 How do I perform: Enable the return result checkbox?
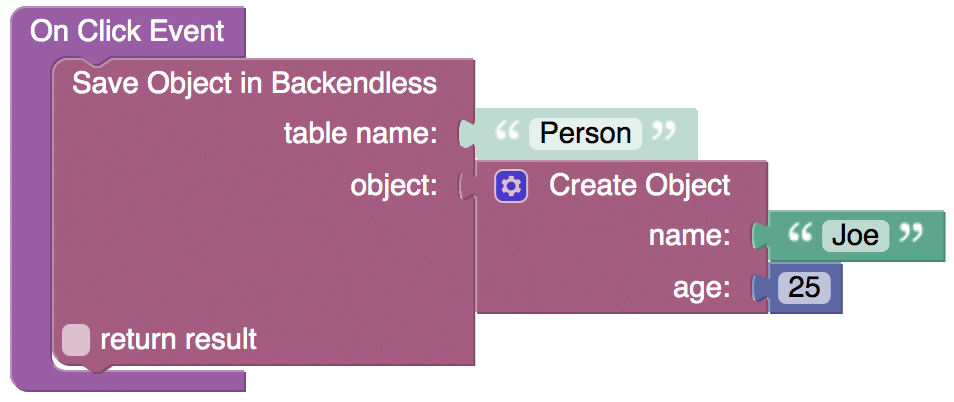(x=76, y=339)
